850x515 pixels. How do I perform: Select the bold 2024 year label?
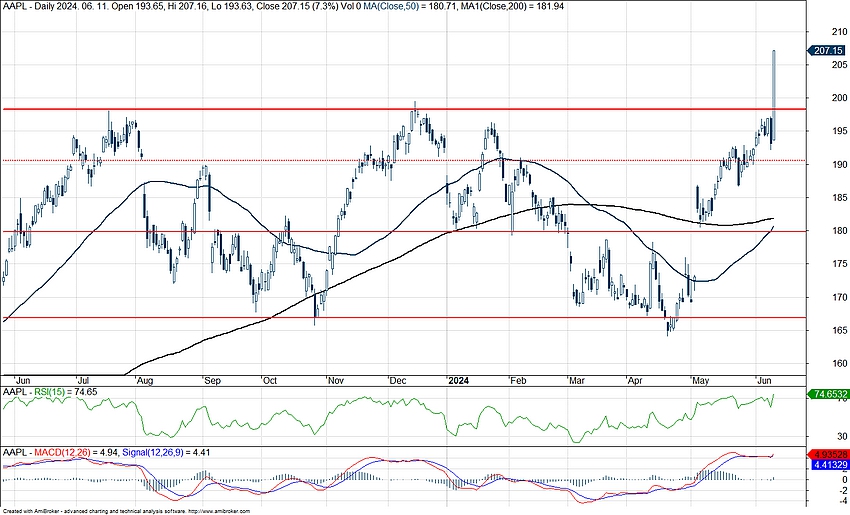pyautogui.click(x=458, y=381)
